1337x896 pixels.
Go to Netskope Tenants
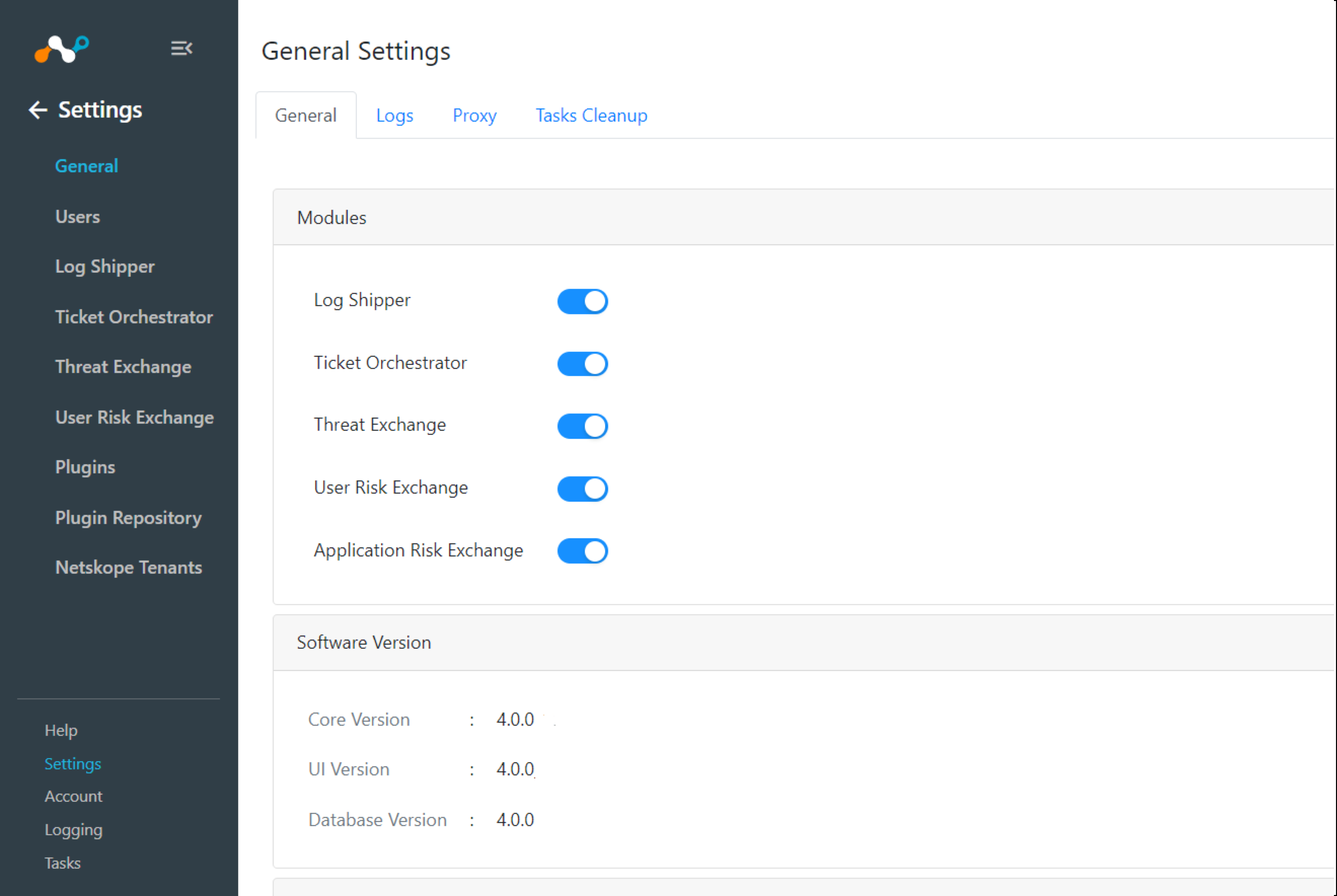click(129, 568)
